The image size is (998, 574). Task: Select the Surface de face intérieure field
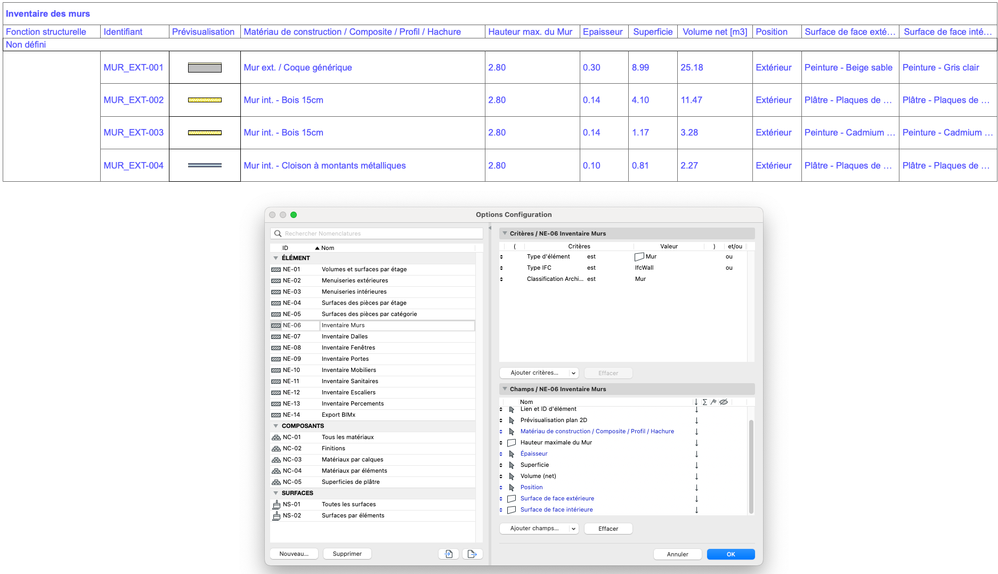[556, 510]
